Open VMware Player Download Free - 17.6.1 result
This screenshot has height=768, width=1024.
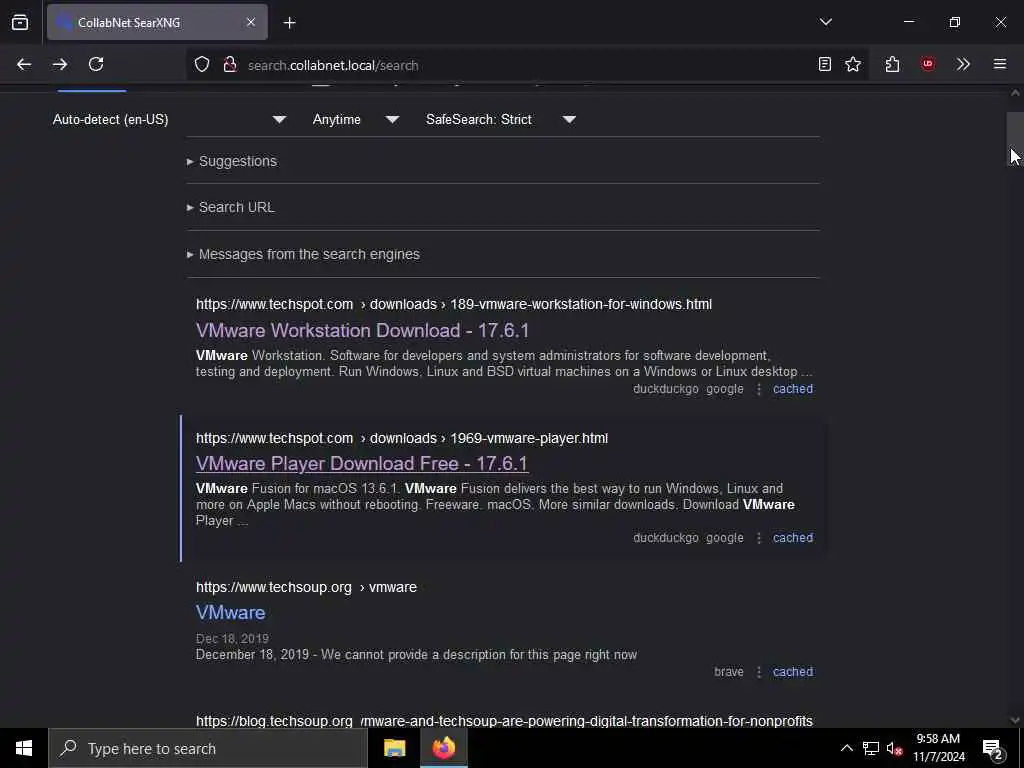[362, 464]
